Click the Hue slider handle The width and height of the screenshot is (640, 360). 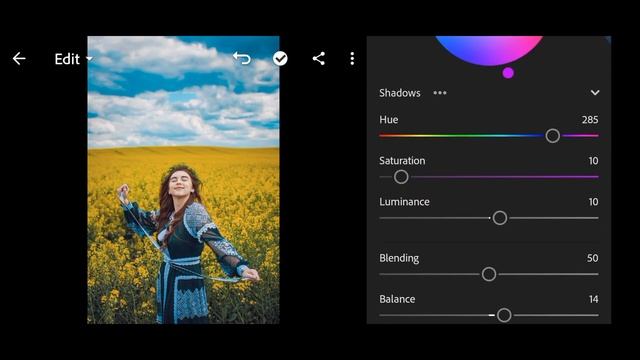click(x=553, y=136)
